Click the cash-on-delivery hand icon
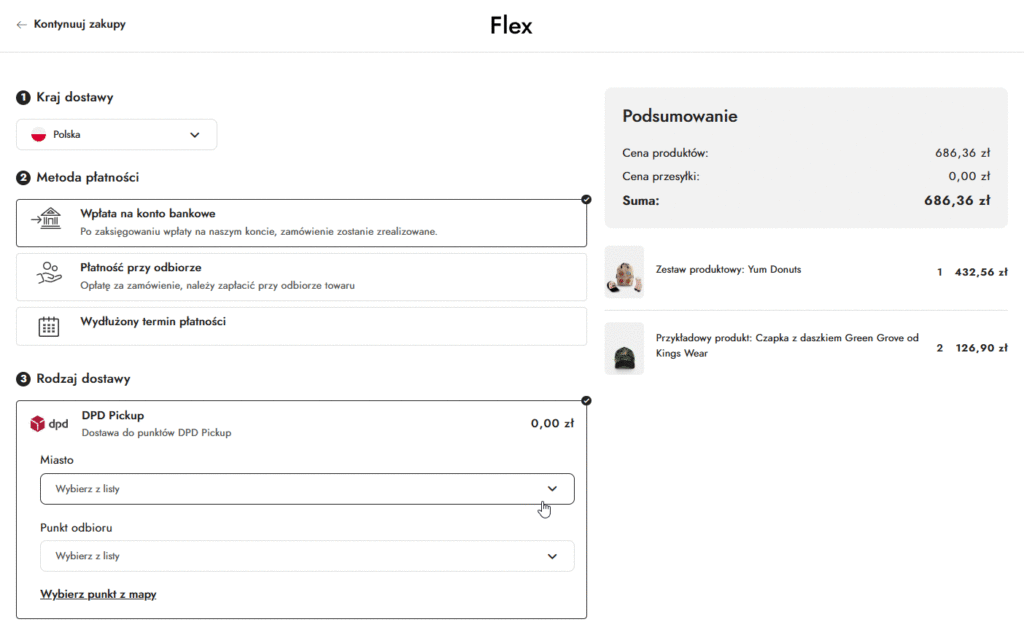Viewport: 1024px width, 630px height. (48, 275)
